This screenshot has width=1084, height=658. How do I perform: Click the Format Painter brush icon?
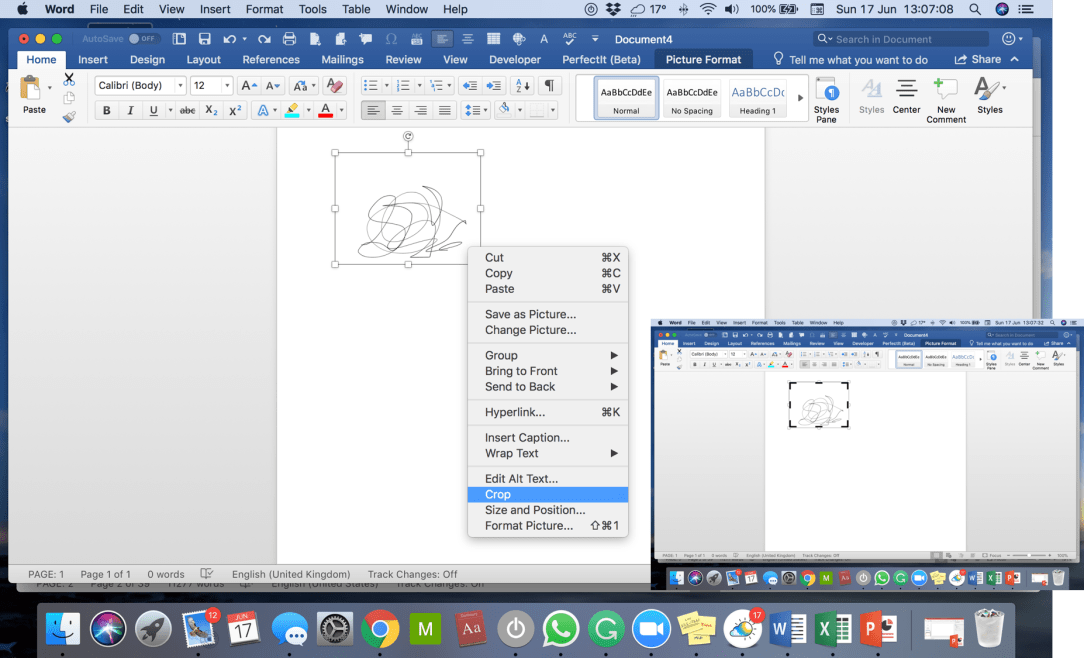[x=69, y=117]
